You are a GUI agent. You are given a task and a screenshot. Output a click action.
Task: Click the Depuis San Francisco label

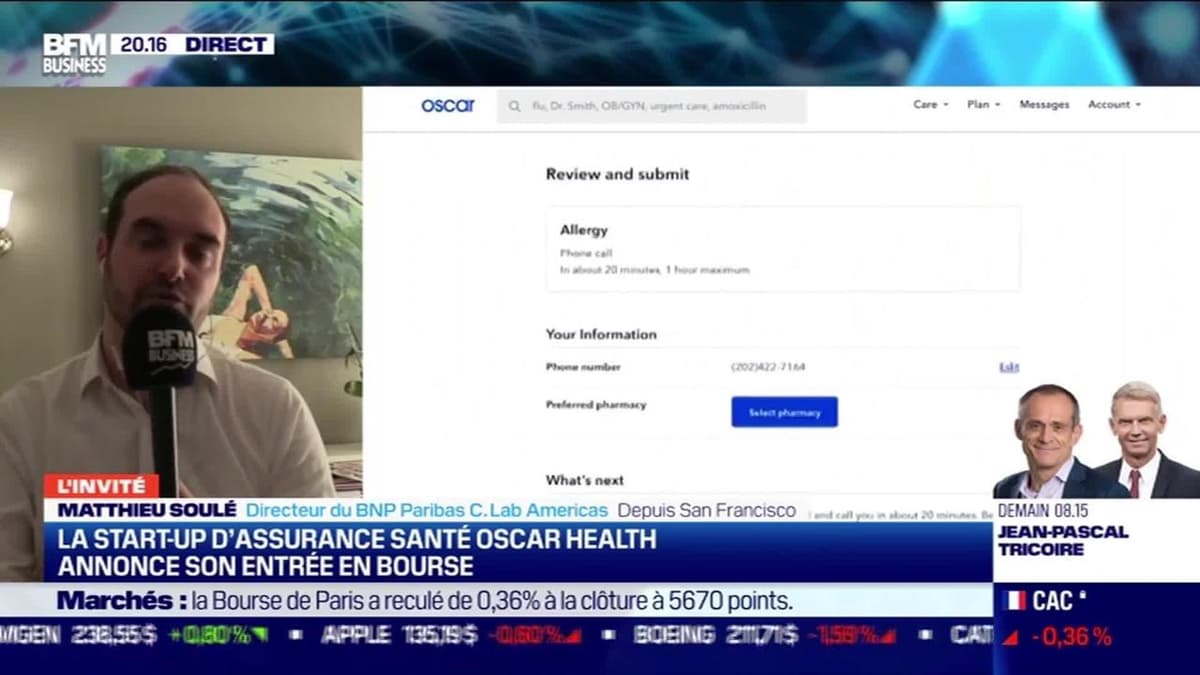pyautogui.click(x=707, y=510)
